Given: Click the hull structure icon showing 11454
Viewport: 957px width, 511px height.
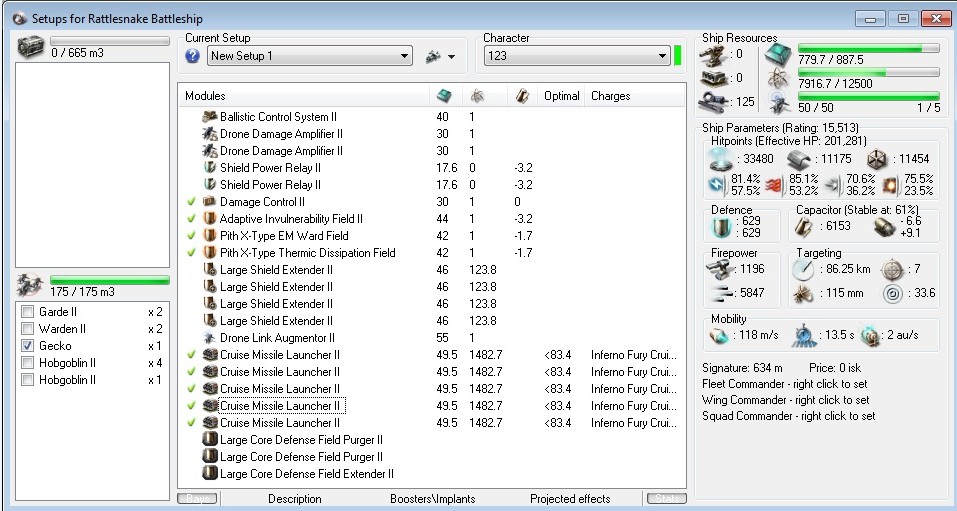Looking at the screenshot, I should (x=876, y=159).
